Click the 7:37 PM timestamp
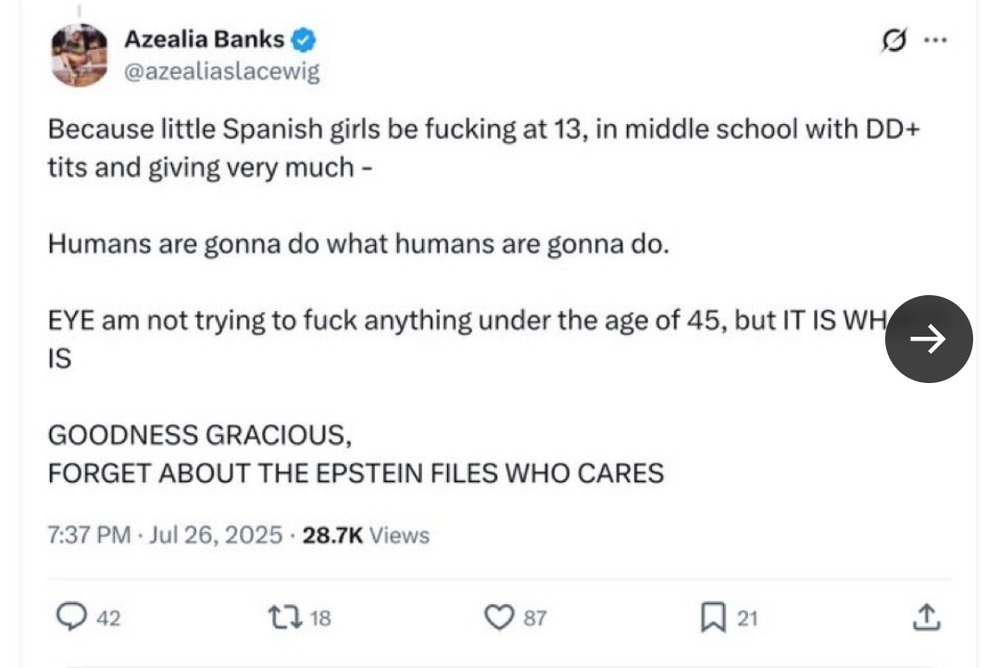 click(89, 535)
